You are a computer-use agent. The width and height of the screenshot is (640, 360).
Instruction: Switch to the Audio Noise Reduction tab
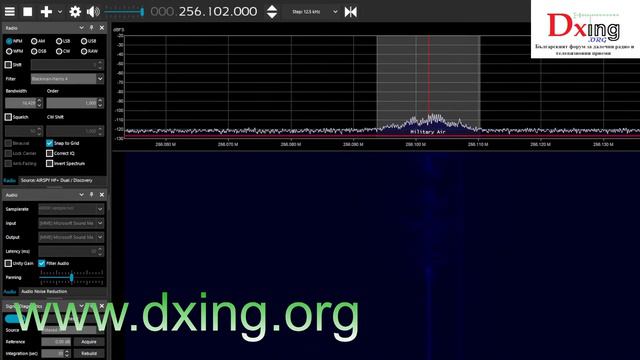pyautogui.click(x=44, y=291)
